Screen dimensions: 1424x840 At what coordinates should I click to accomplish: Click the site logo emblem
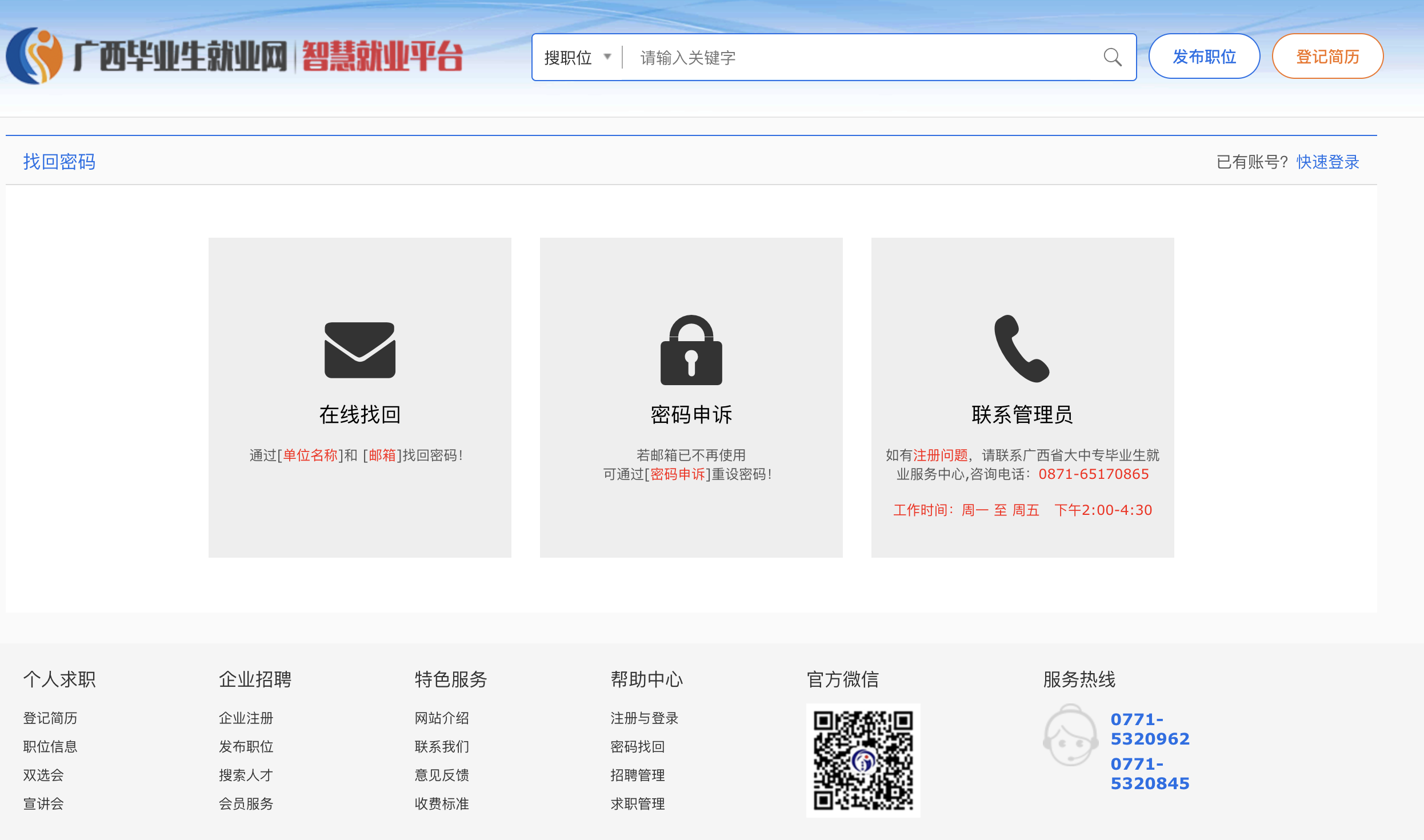[34, 56]
